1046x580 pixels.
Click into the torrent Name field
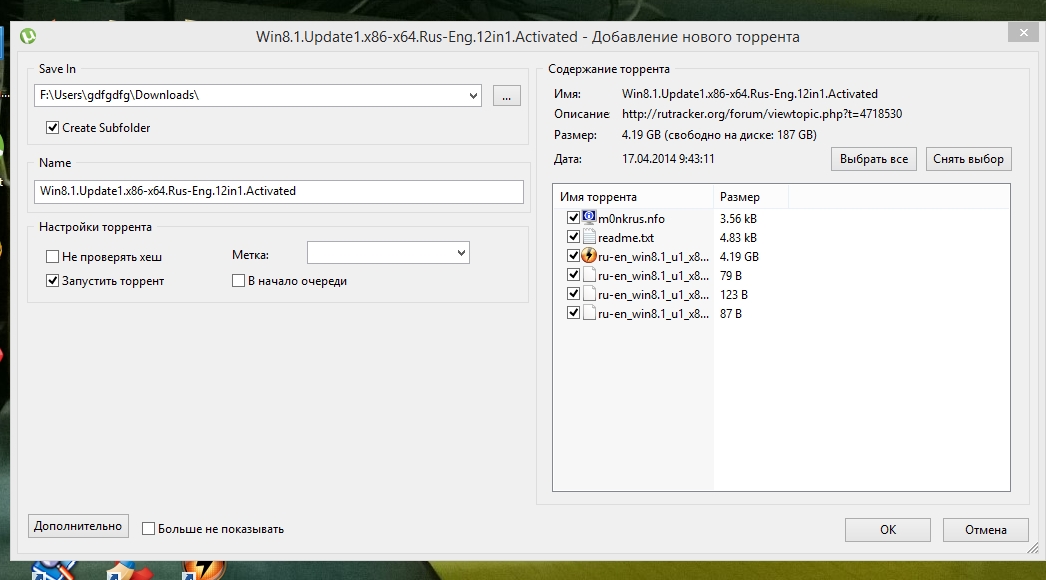[279, 192]
